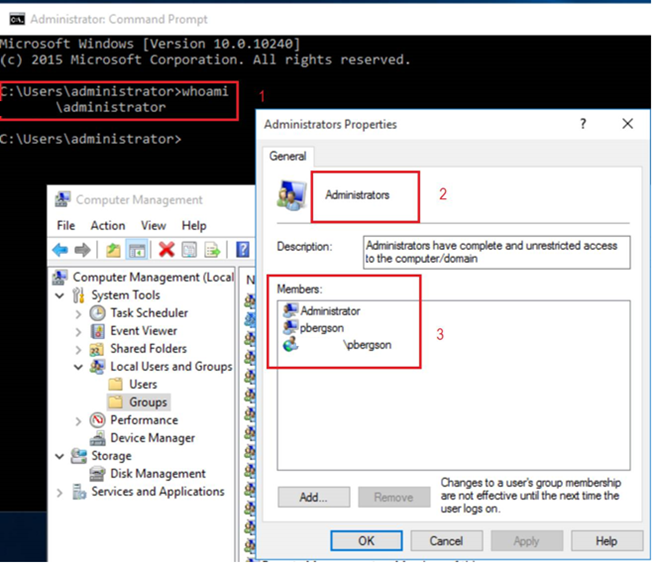Click the Help button in the dialog
The width and height of the screenshot is (654, 563).
click(x=606, y=541)
